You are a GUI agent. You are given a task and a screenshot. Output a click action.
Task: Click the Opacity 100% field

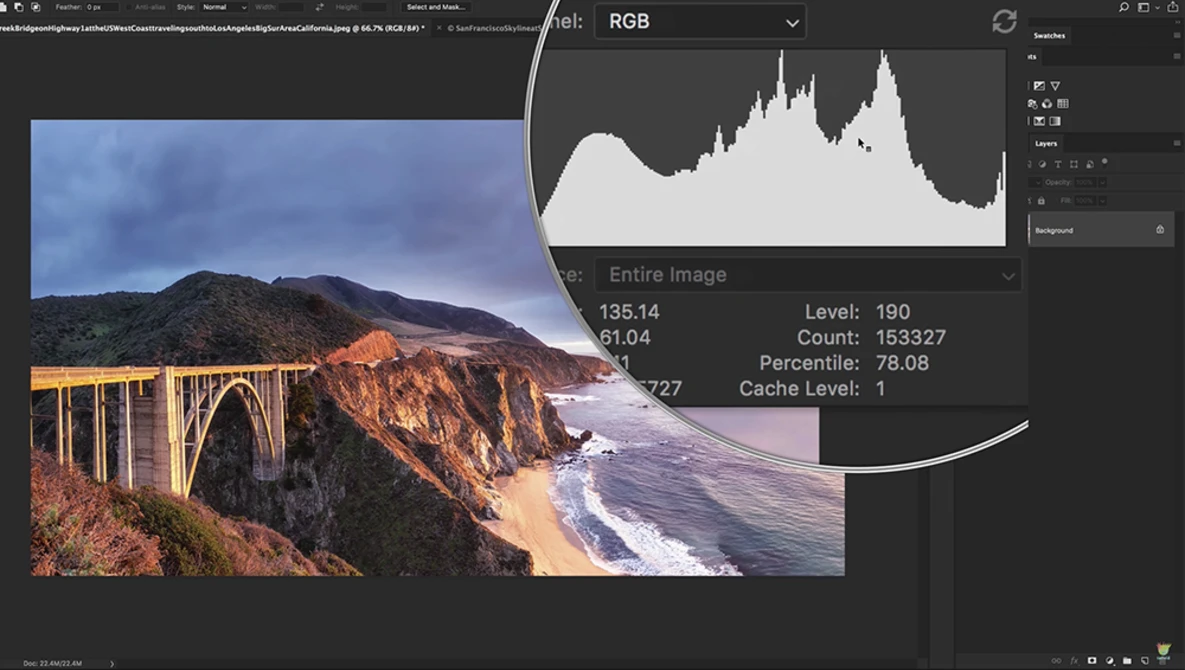1084,183
